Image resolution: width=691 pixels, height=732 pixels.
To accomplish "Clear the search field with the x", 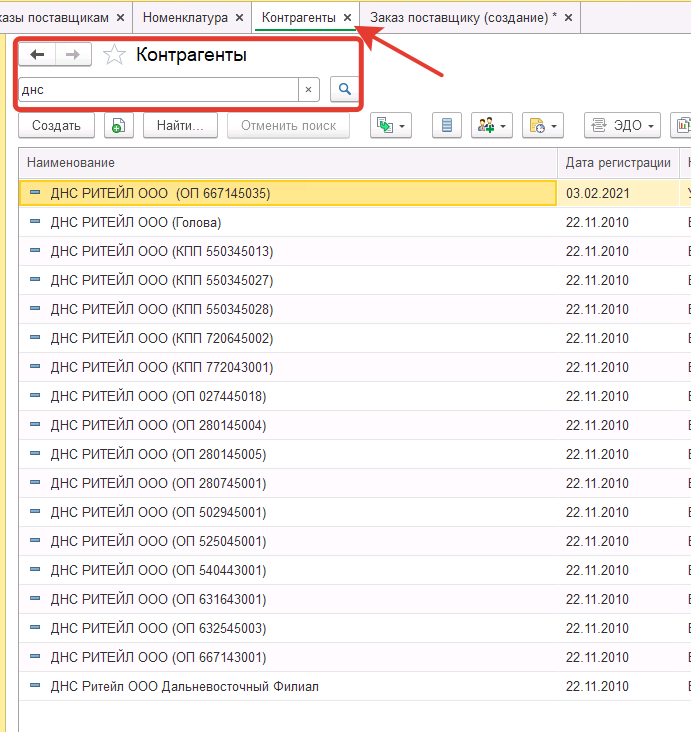I will coord(308,90).
